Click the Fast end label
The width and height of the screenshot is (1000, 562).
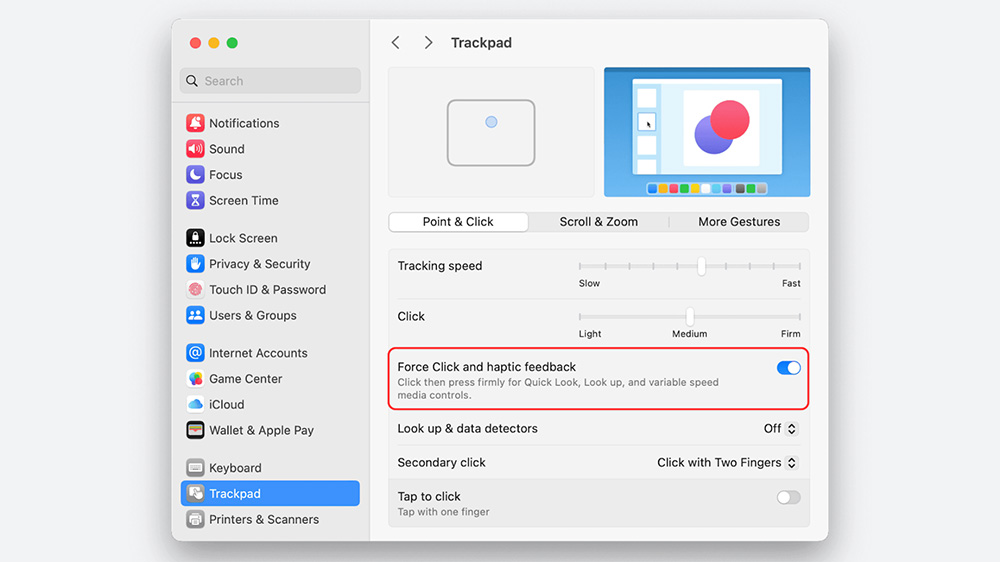(x=791, y=283)
